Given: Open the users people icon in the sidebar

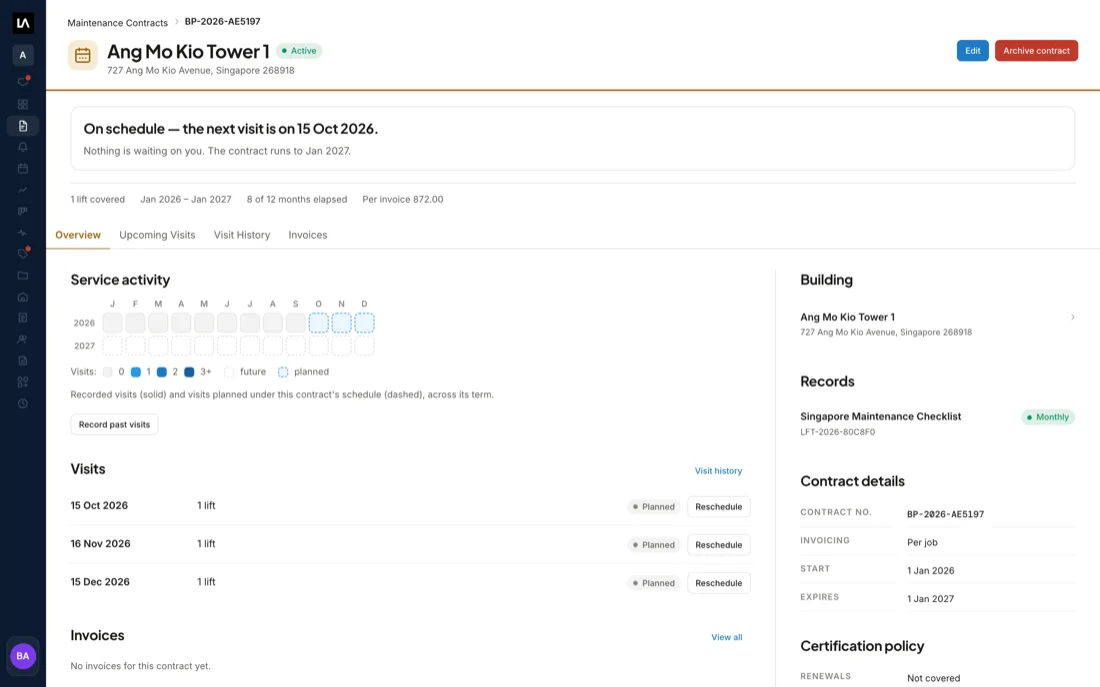Looking at the screenshot, I should [x=22, y=340].
